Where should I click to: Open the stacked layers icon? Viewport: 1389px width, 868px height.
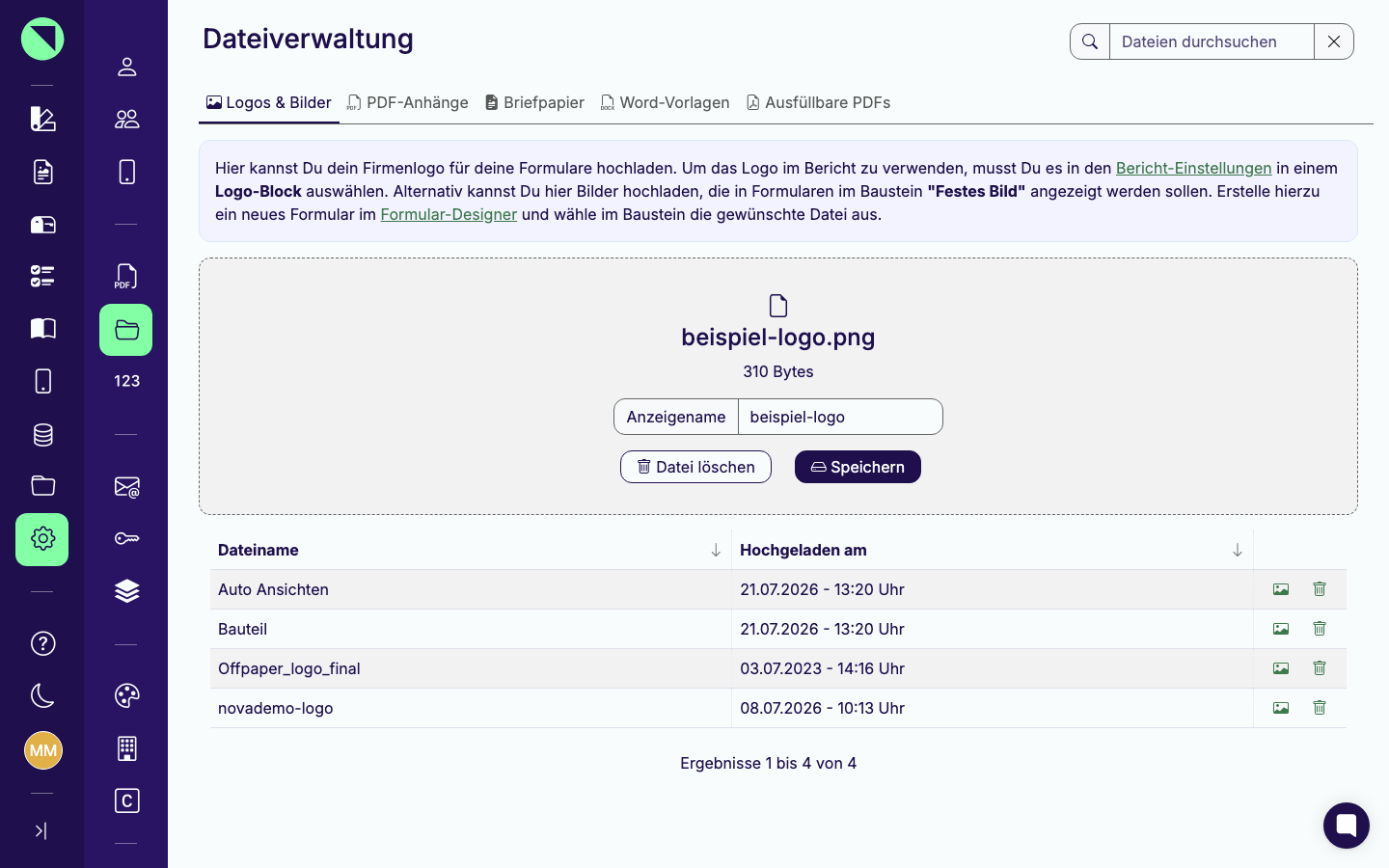pos(126,591)
